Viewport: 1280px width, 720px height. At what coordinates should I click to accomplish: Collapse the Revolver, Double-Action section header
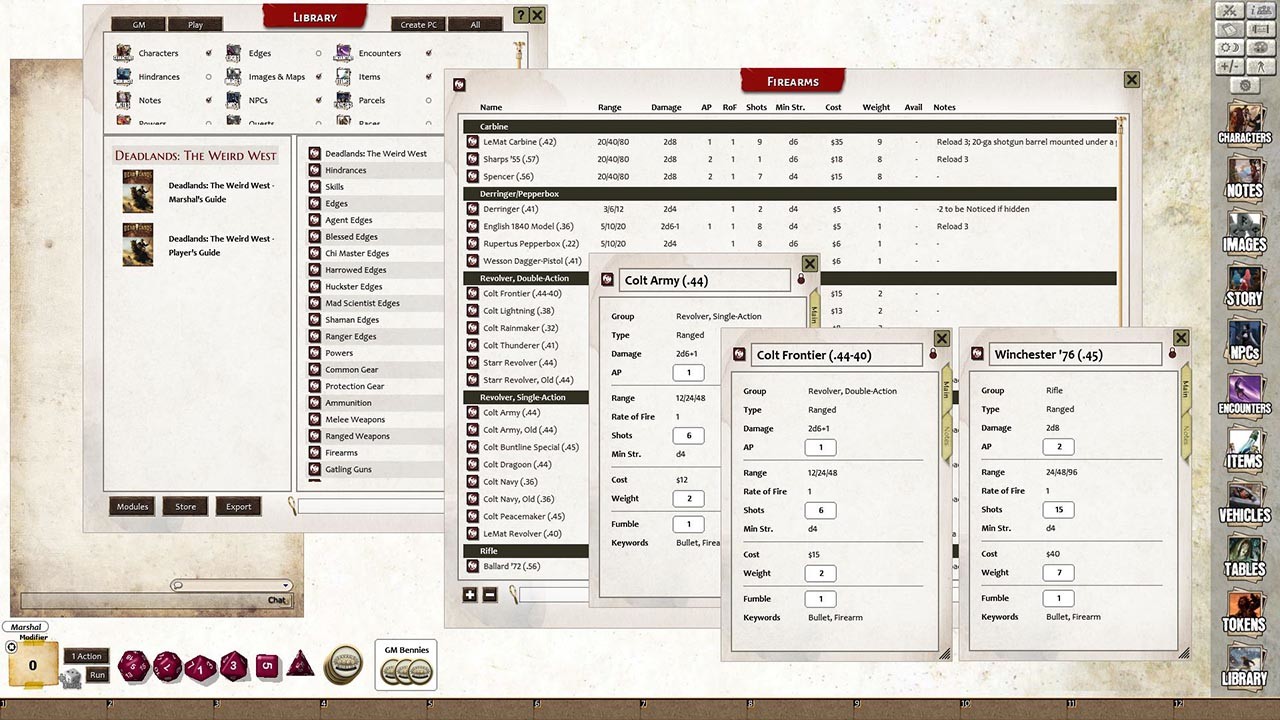click(524, 278)
